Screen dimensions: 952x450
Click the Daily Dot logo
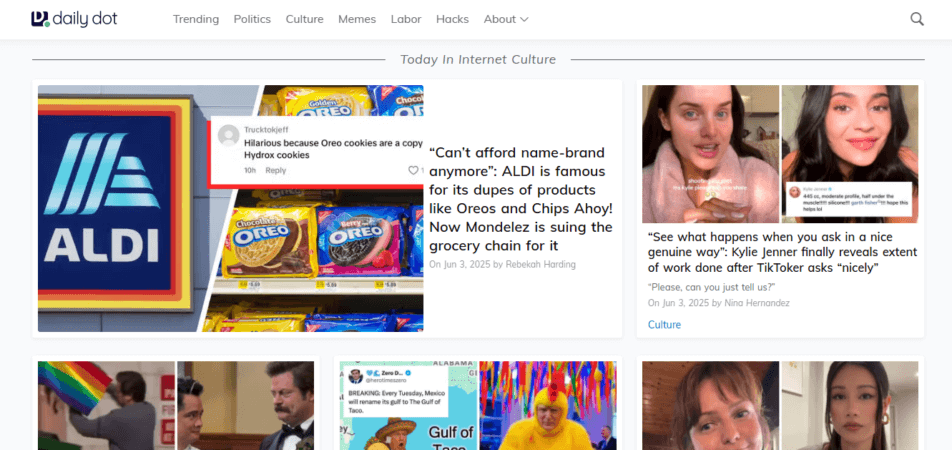[x=74, y=19]
